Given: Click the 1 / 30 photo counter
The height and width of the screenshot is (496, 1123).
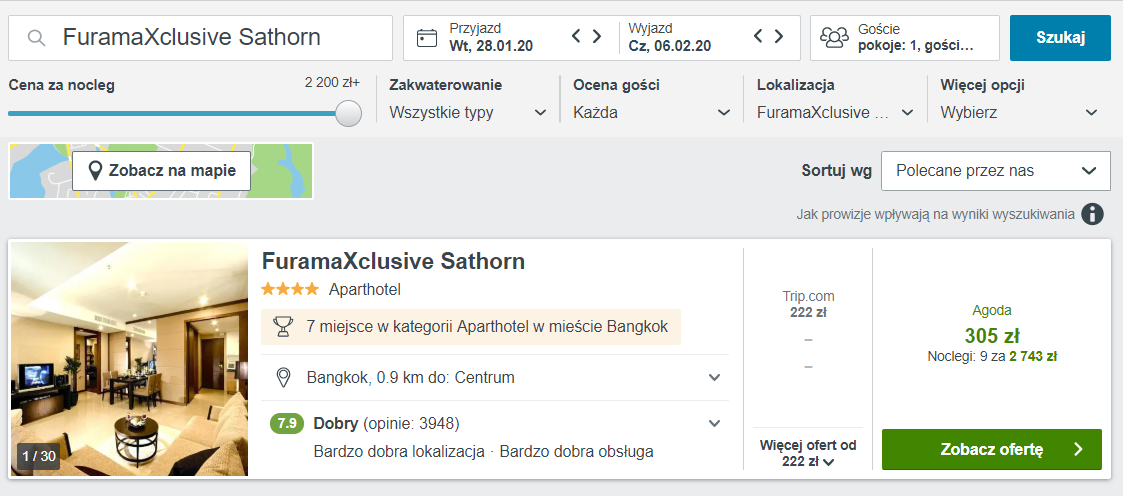Looking at the screenshot, I should [39, 456].
